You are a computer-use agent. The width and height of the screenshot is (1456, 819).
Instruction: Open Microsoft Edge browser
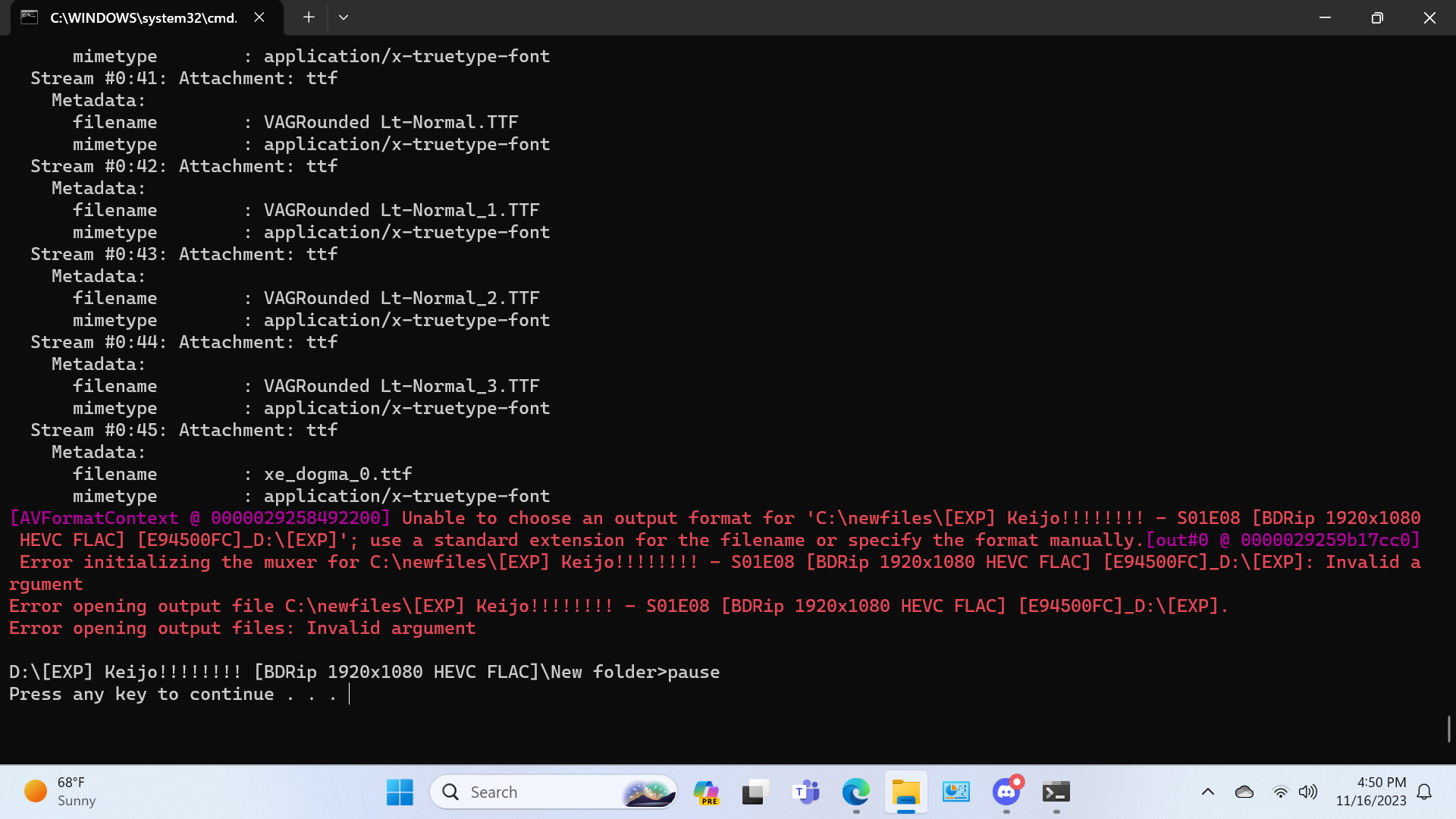point(855,792)
